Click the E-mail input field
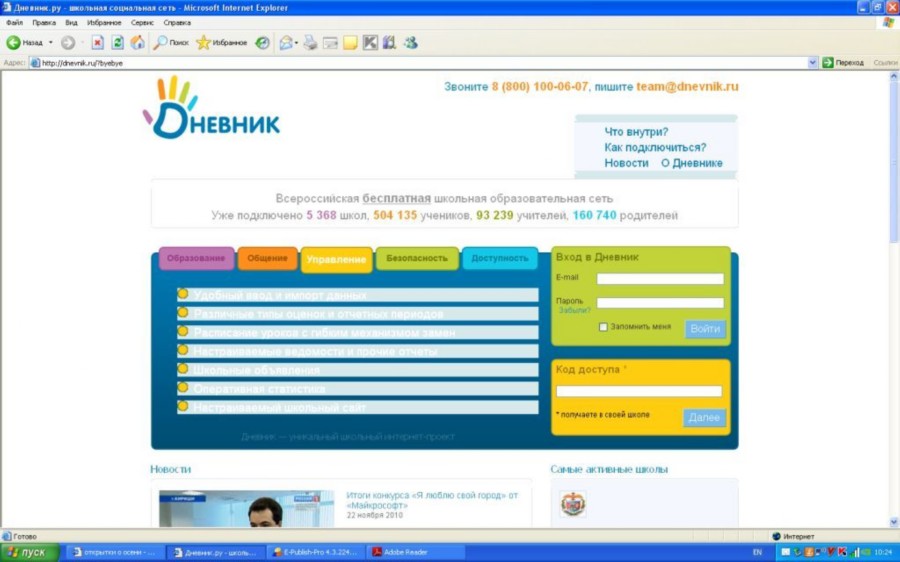This screenshot has width=900, height=562. click(x=660, y=279)
